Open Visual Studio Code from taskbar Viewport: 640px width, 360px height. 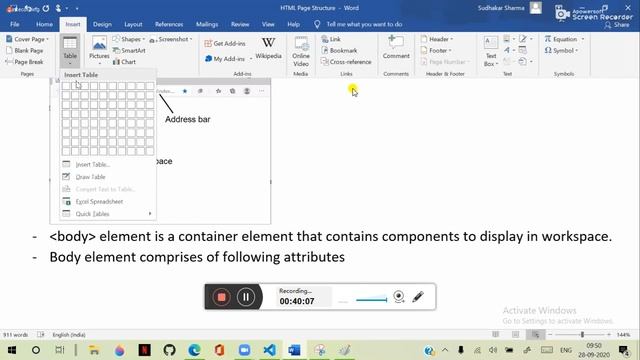tap(269, 350)
